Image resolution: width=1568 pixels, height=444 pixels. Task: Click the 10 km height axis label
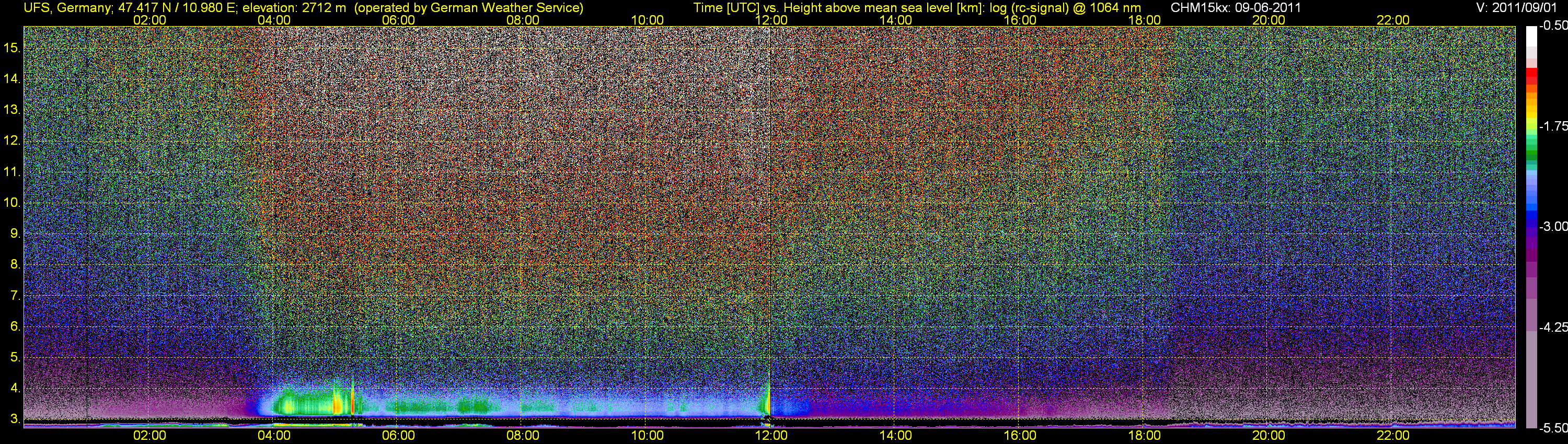tap(12, 203)
